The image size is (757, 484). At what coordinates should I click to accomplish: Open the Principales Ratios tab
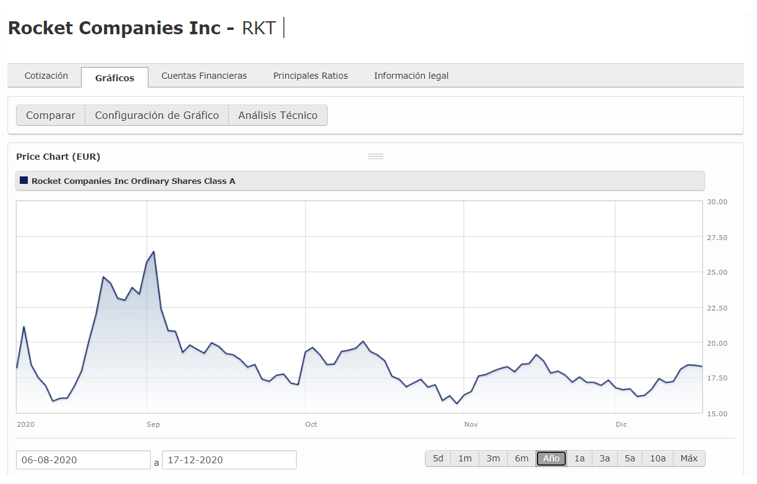[x=310, y=76]
